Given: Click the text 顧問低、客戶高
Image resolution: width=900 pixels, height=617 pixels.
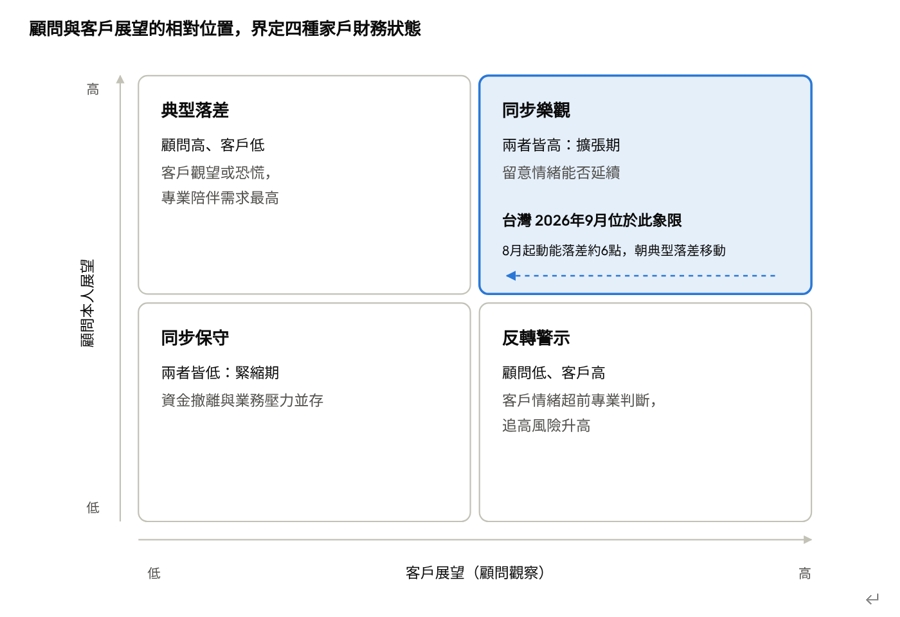Looking at the screenshot, I should pyautogui.click(x=553, y=373).
